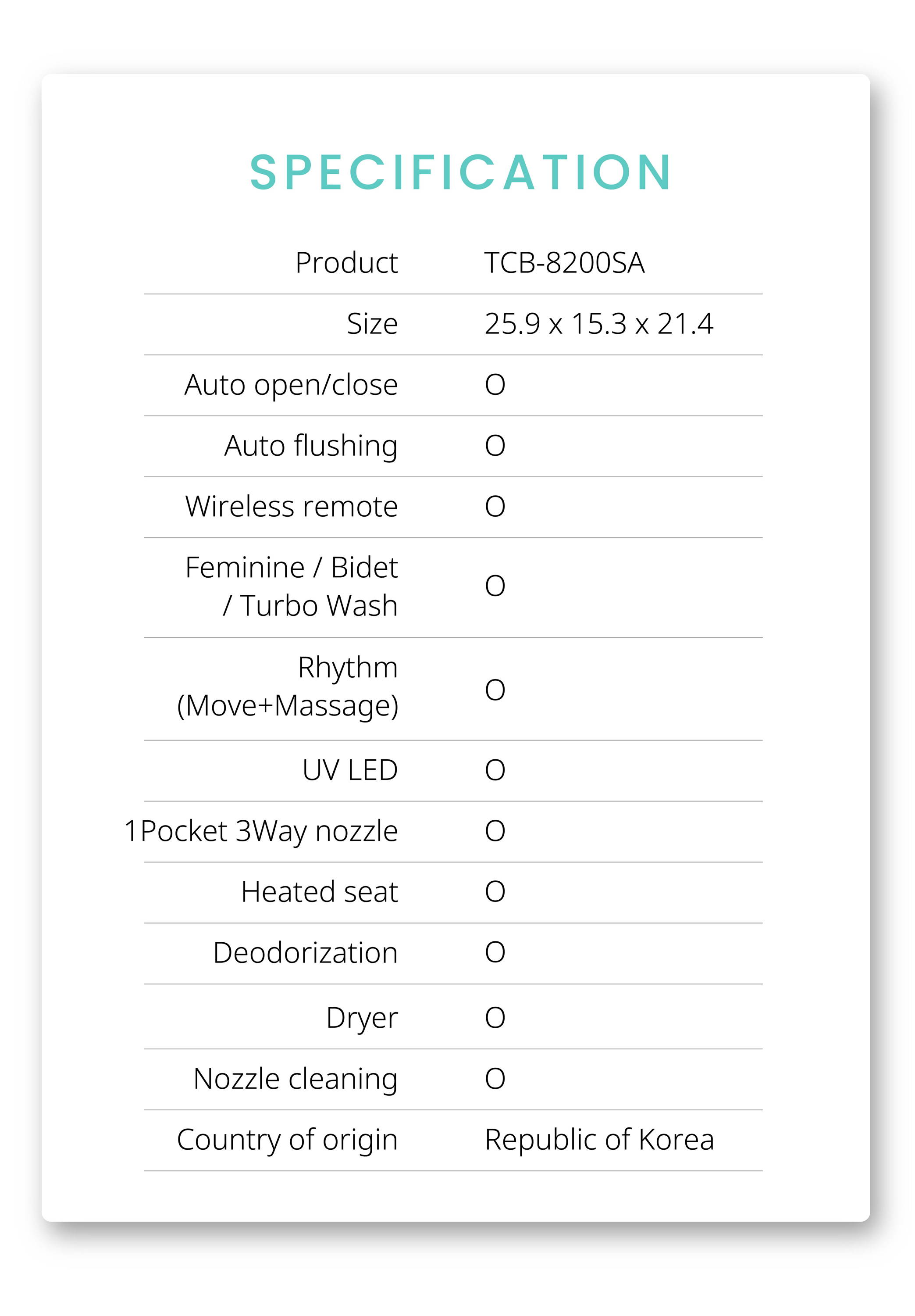
Task: Click the Country of origin label
Action: (287, 1140)
